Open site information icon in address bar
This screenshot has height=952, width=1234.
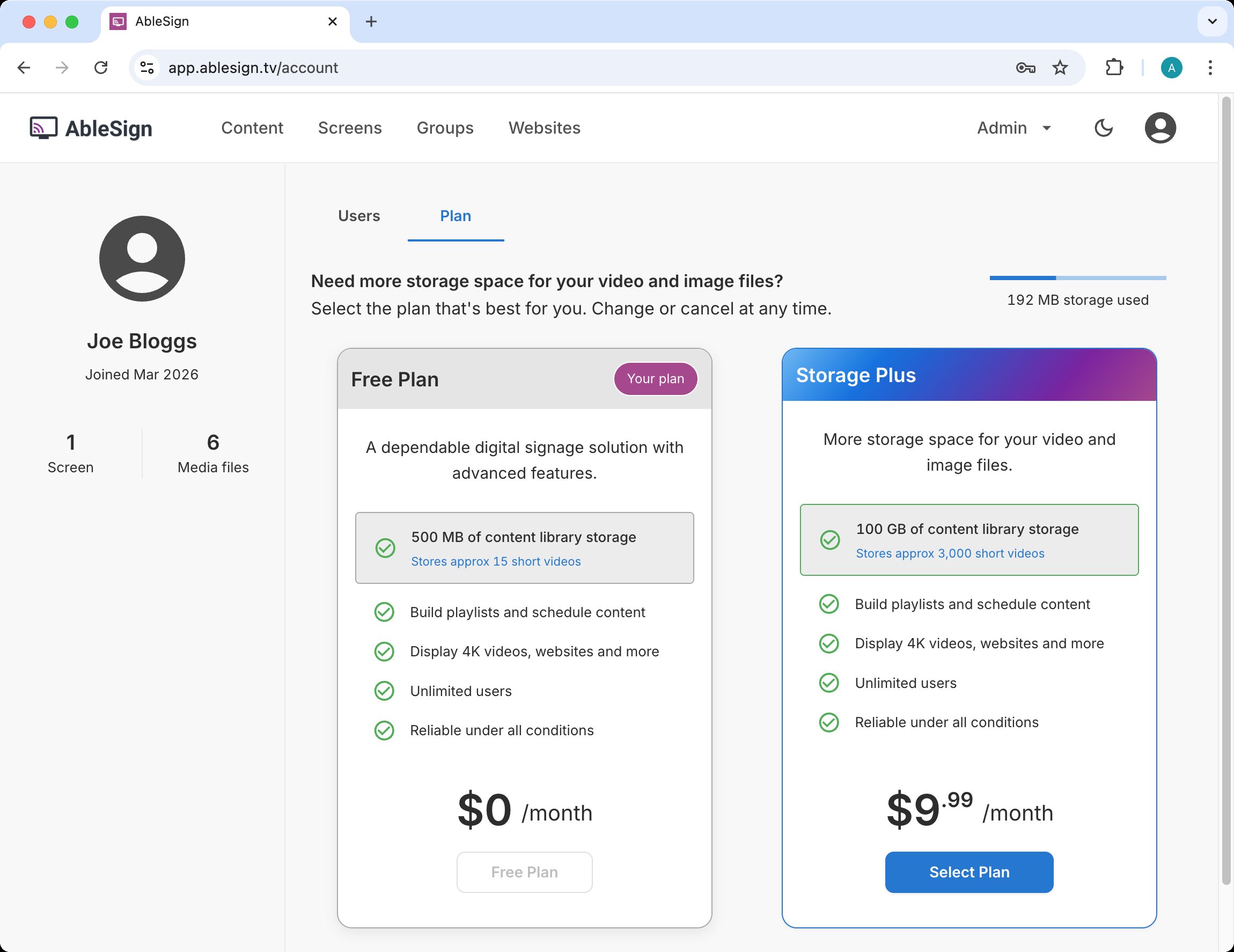tap(147, 68)
